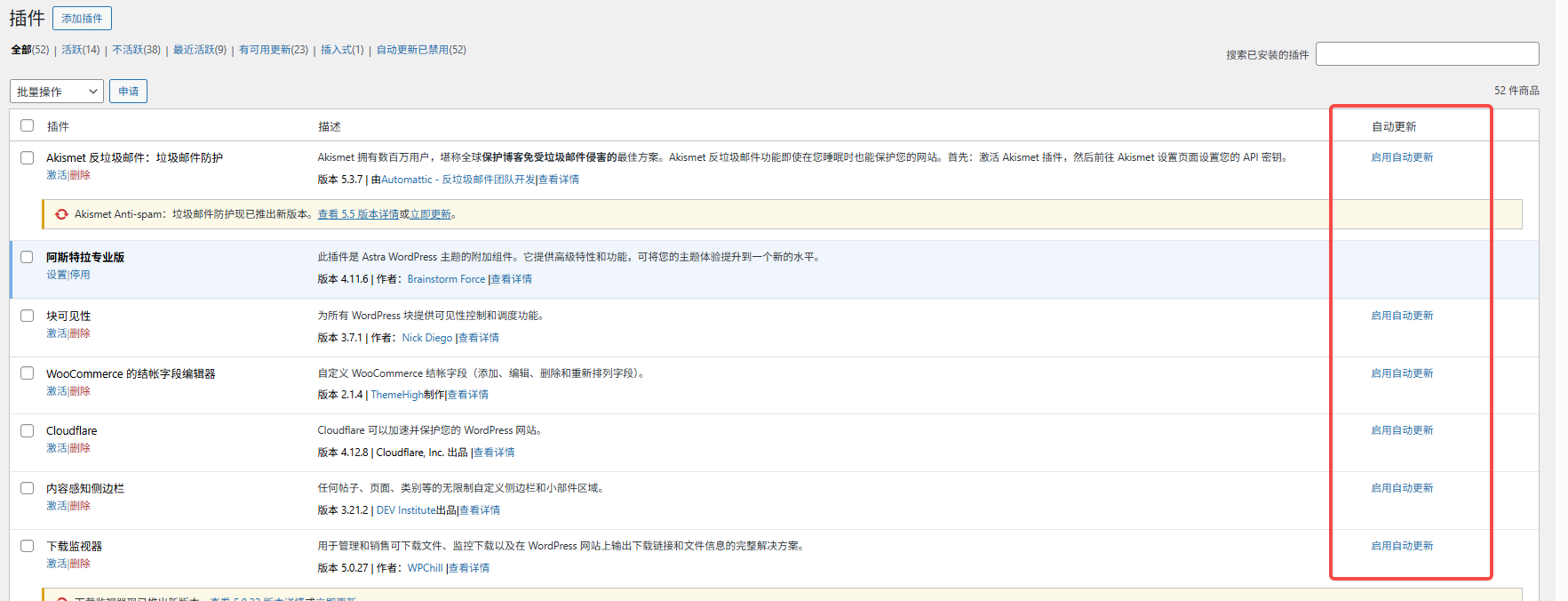Switch to the 活跃(14) filter tab
The width and height of the screenshot is (1568, 601).
click(x=81, y=50)
